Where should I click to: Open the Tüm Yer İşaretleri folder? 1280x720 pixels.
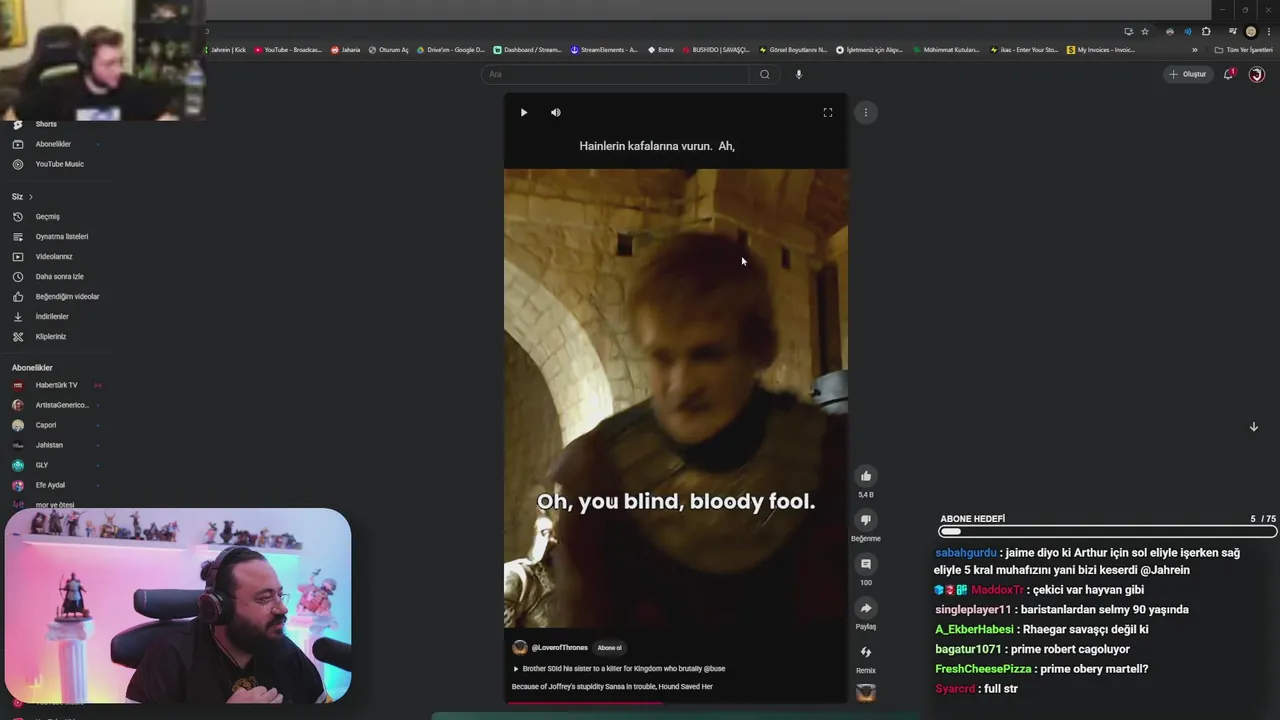coord(1243,50)
